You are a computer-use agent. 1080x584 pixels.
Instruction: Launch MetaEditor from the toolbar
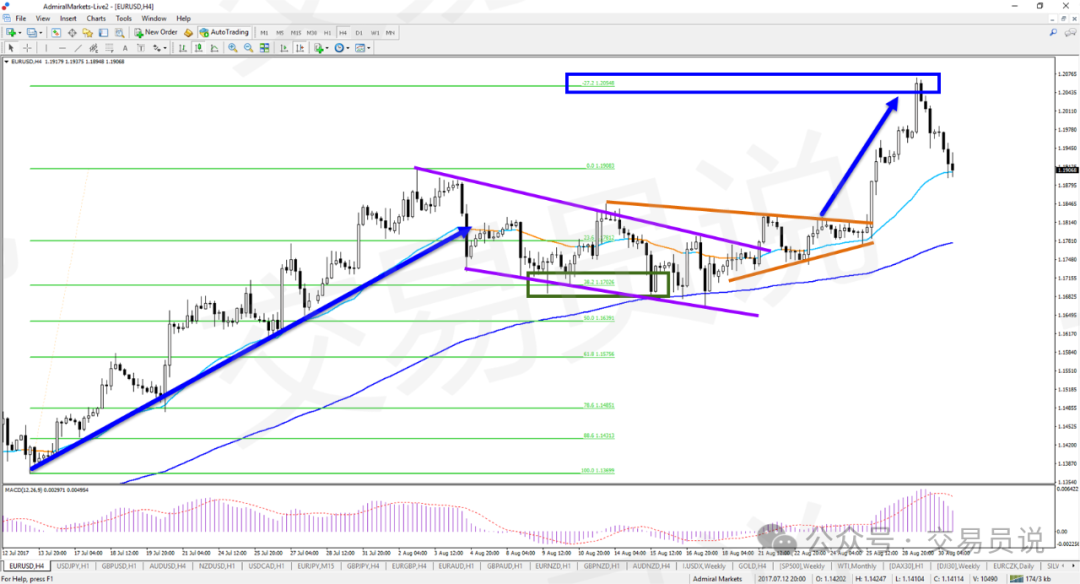point(188,32)
